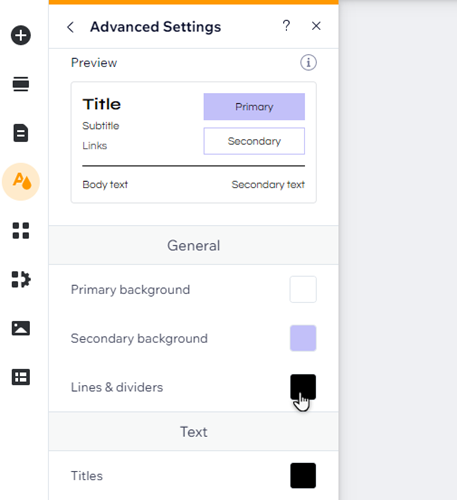
Task: Open the Secondary background color swatch
Action: point(303,338)
